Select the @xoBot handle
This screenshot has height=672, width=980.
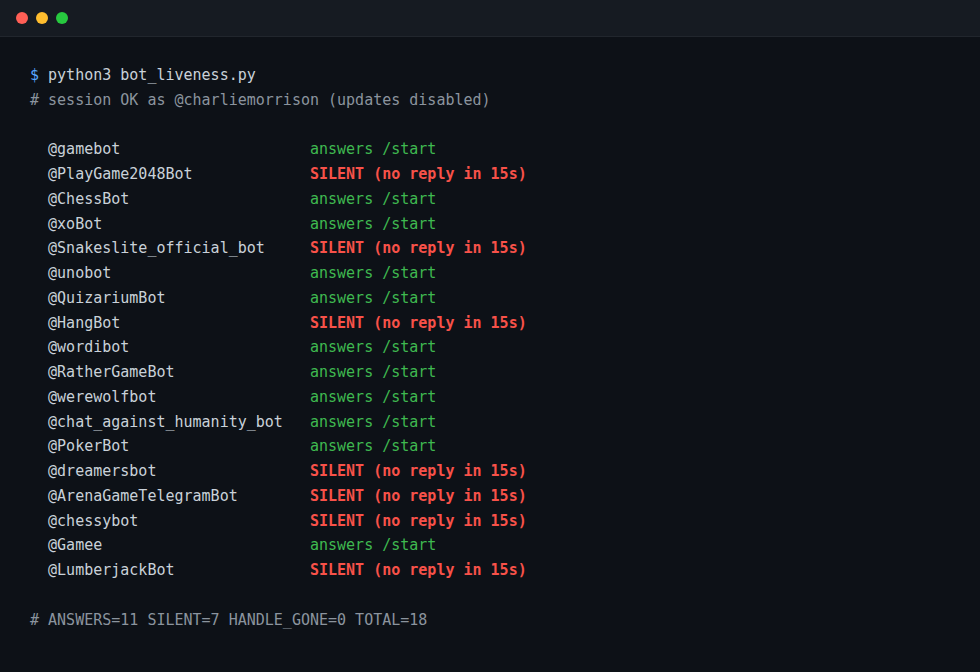tap(75, 224)
